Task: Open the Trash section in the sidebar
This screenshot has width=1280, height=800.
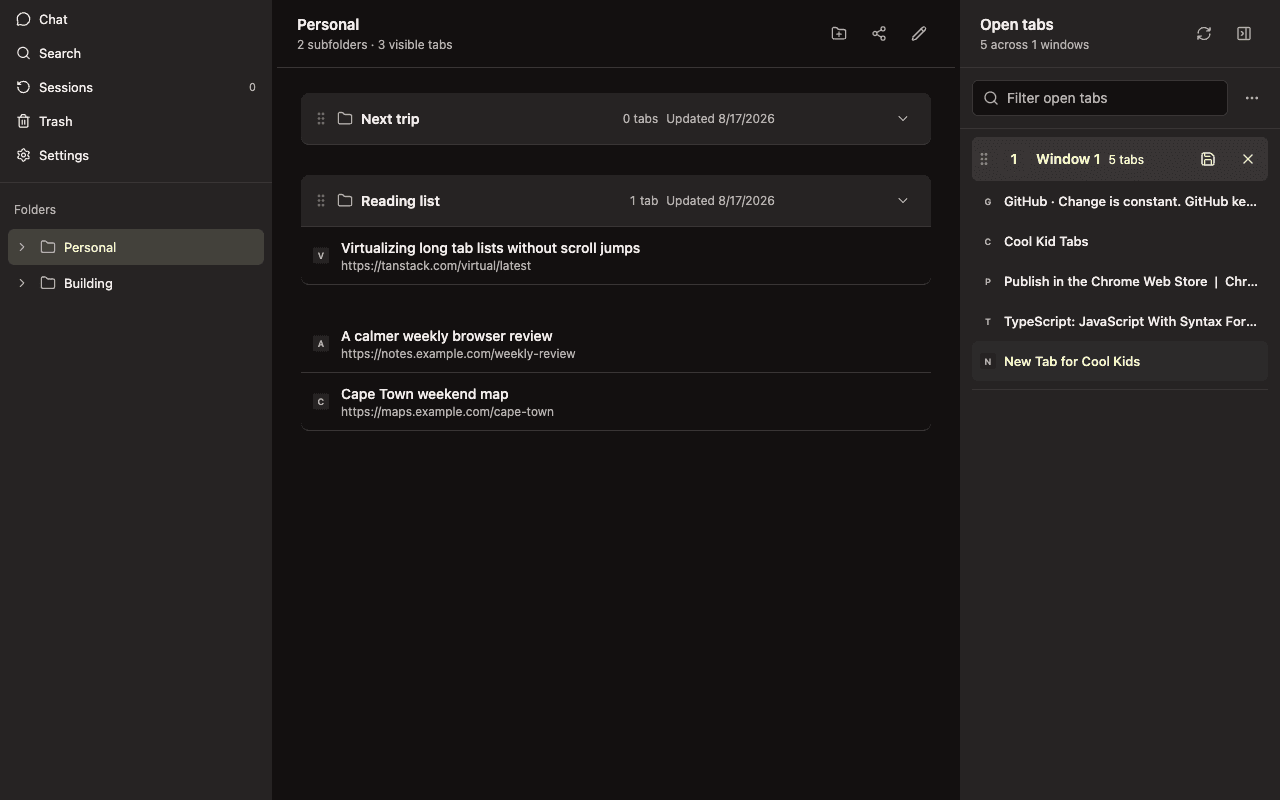Action: [x=136, y=121]
